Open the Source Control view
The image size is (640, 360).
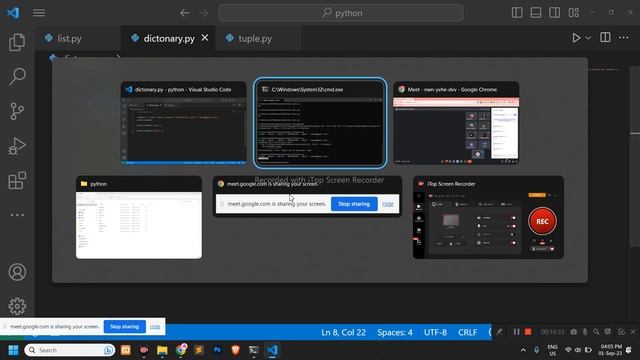tap(17, 111)
